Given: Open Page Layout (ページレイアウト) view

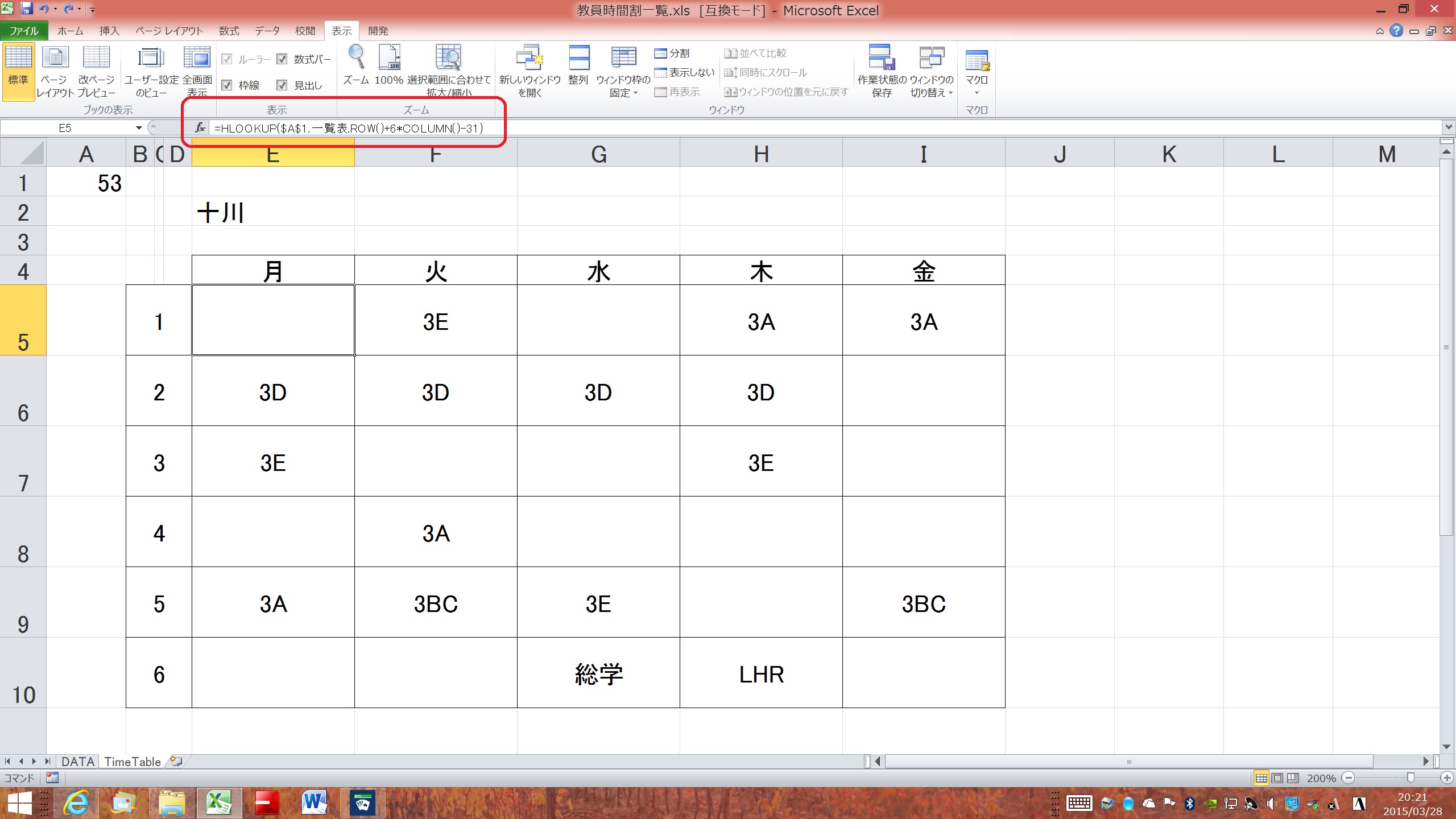Looking at the screenshot, I should [55, 71].
